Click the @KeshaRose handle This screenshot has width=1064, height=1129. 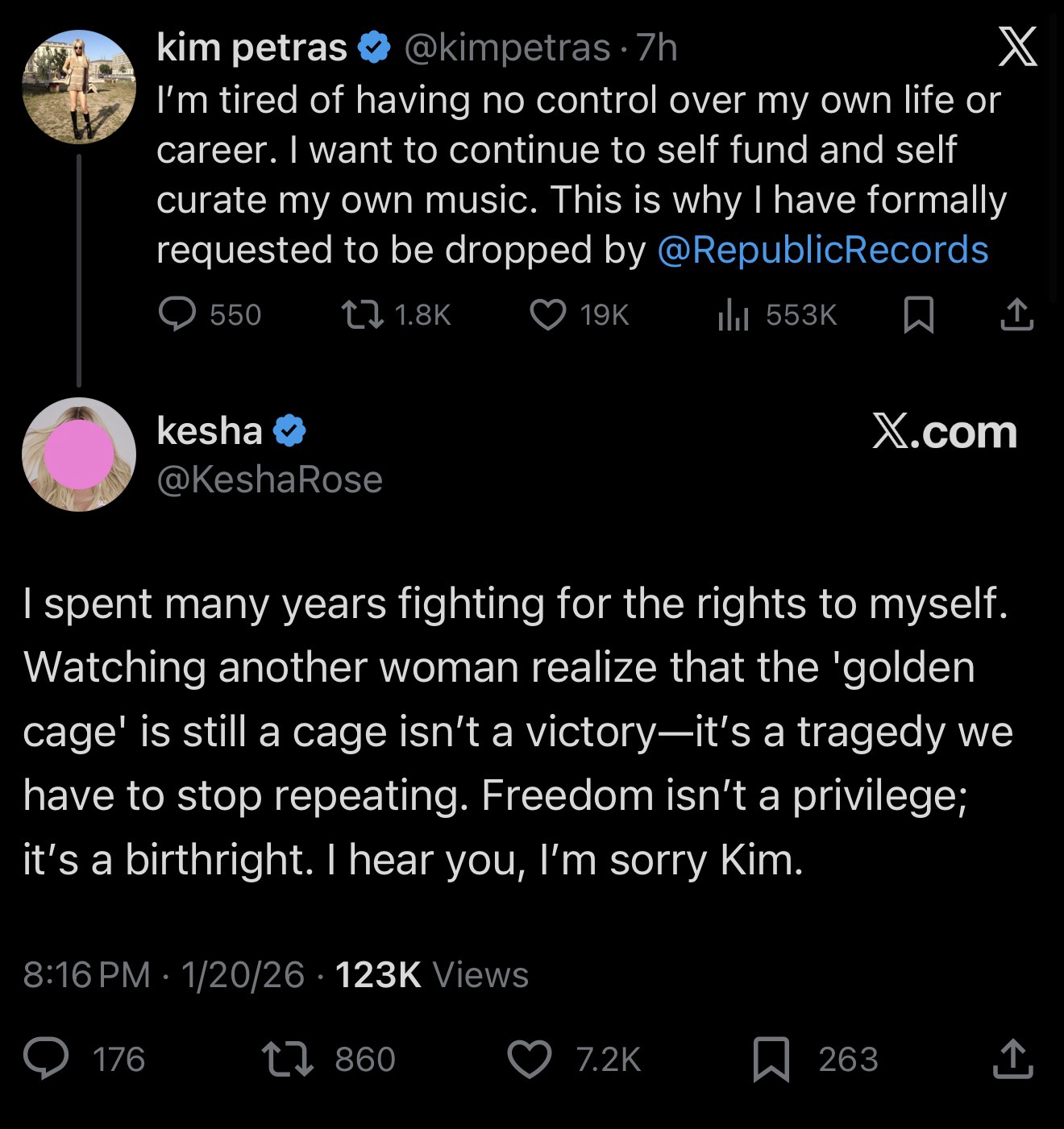click(x=269, y=479)
